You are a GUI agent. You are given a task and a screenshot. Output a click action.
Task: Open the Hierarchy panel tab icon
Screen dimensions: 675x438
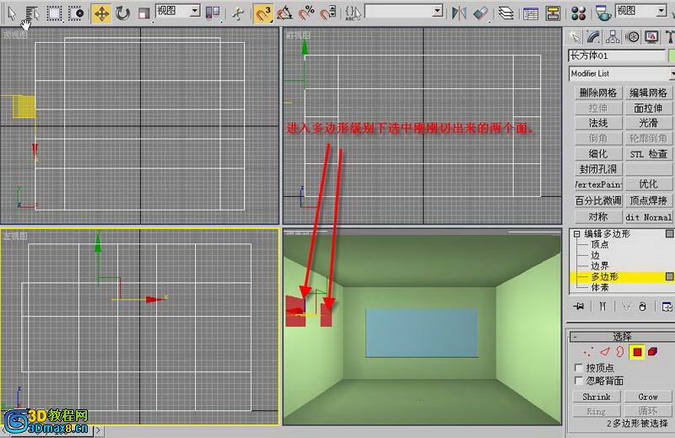tap(613, 37)
